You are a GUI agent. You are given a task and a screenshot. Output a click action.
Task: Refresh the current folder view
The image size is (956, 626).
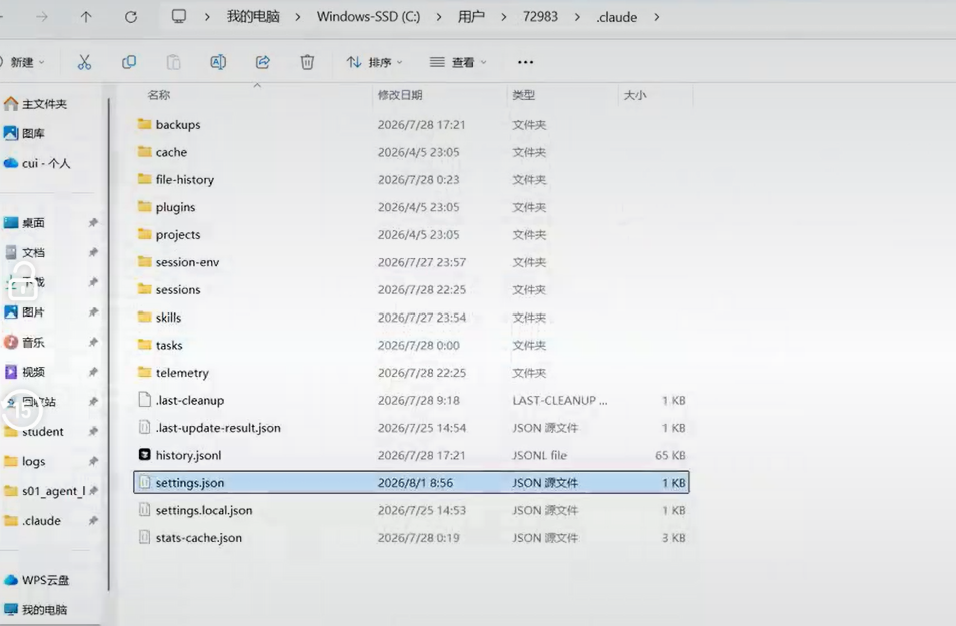(x=131, y=17)
